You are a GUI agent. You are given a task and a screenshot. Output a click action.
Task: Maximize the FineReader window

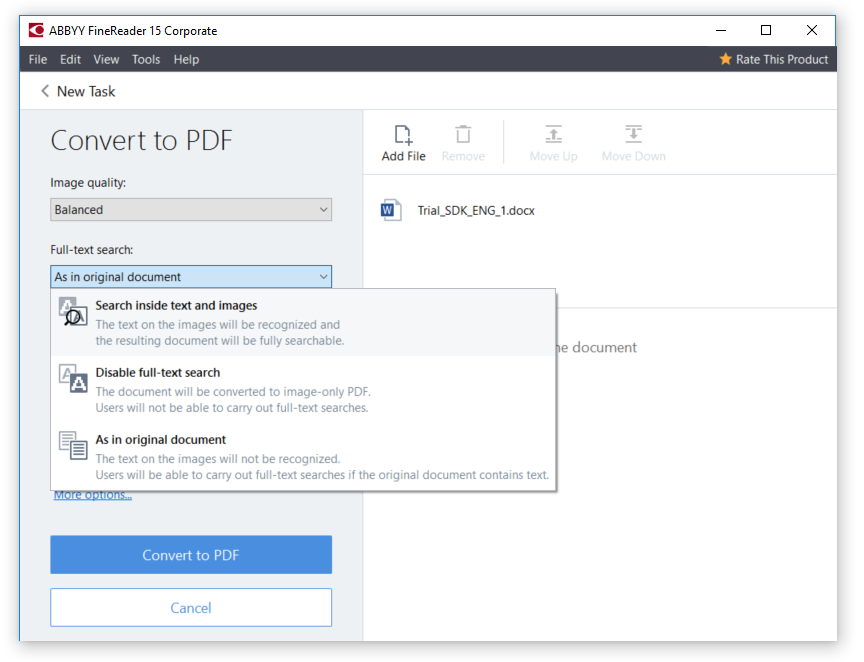(765, 30)
